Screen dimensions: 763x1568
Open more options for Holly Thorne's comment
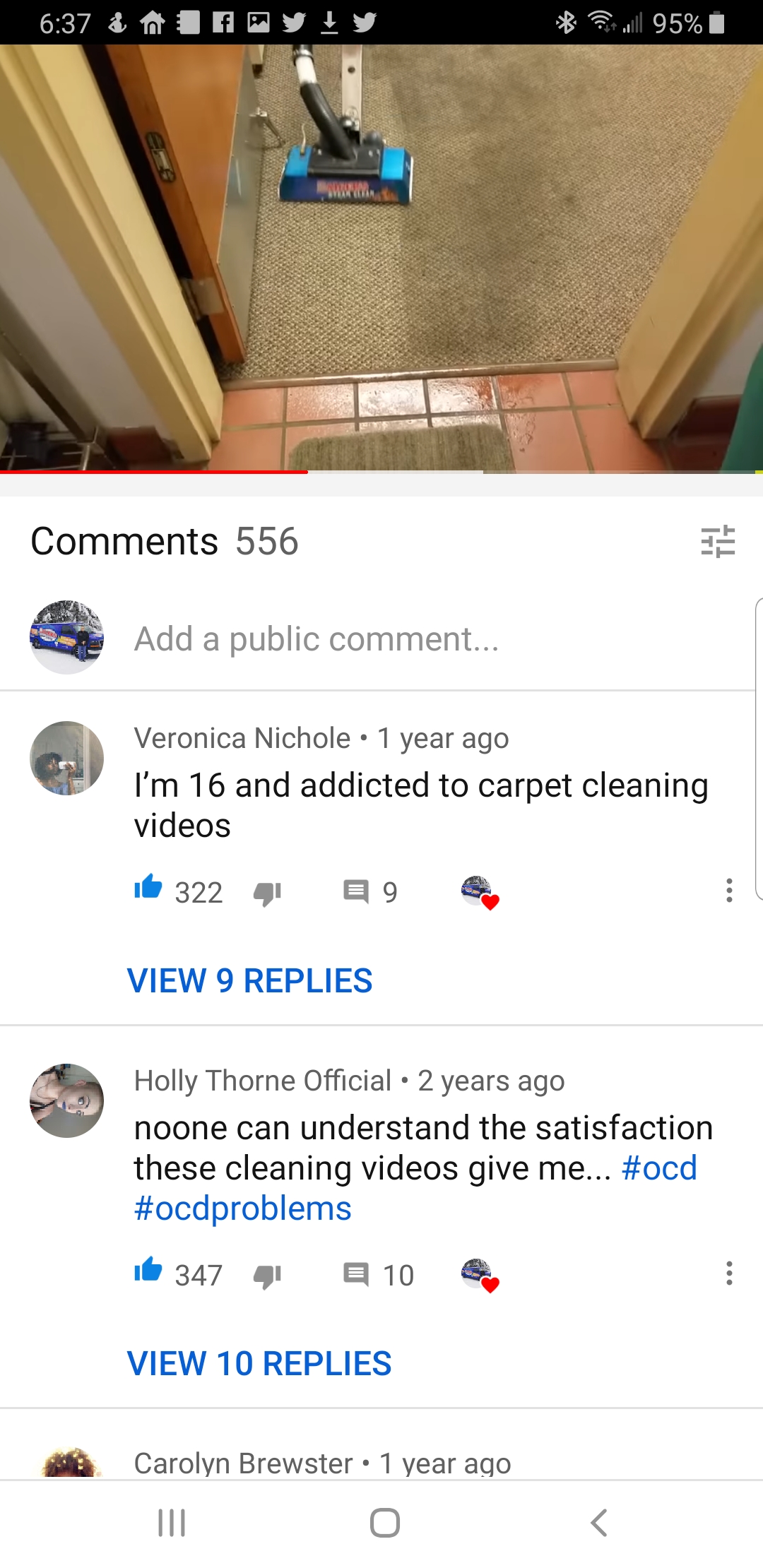[x=729, y=1273]
